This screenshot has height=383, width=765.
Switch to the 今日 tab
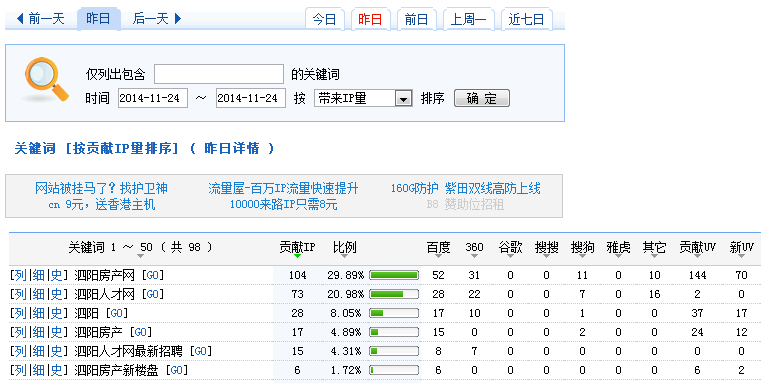[x=324, y=20]
